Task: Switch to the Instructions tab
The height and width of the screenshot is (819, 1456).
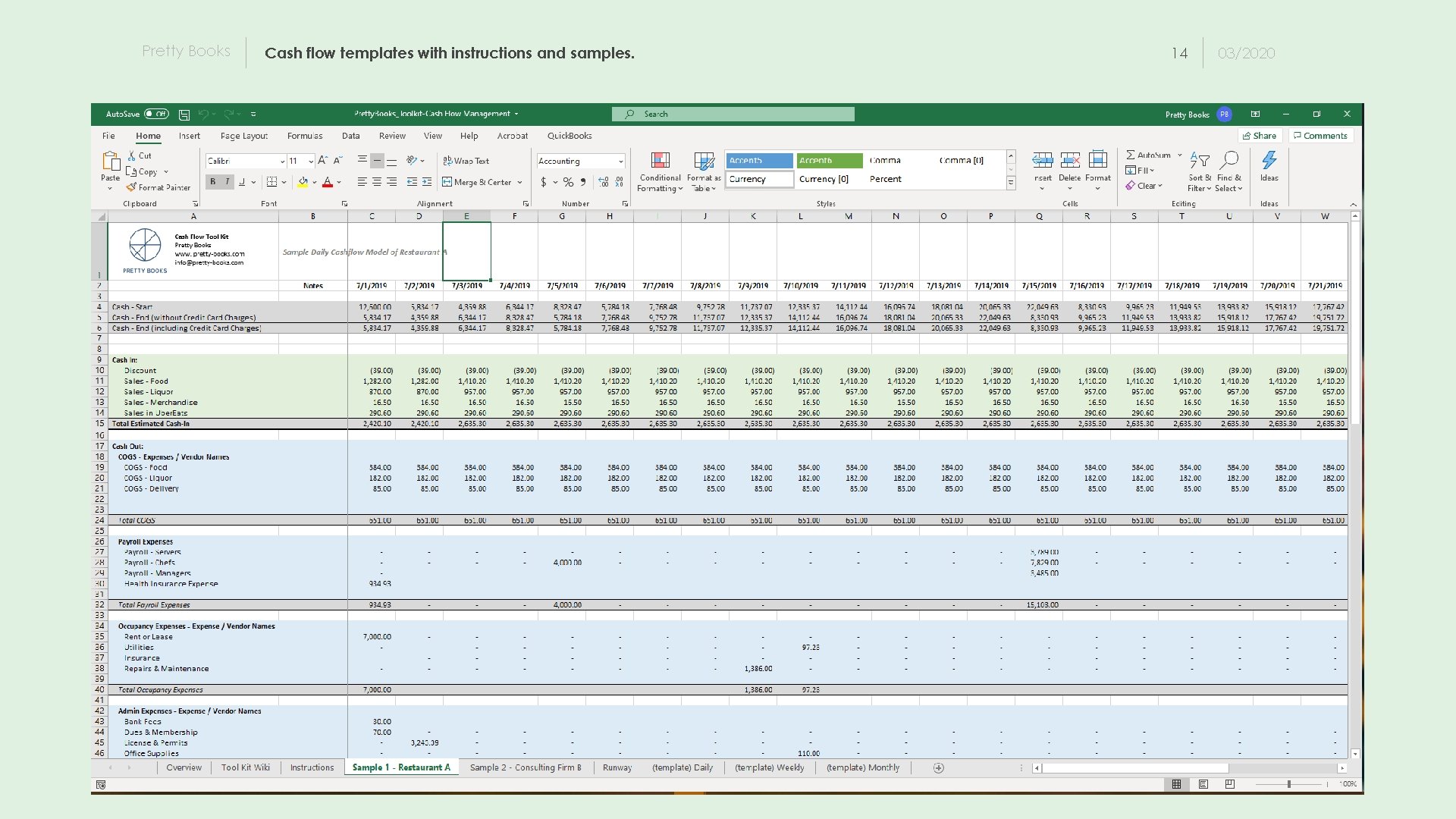Action: click(311, 767)
